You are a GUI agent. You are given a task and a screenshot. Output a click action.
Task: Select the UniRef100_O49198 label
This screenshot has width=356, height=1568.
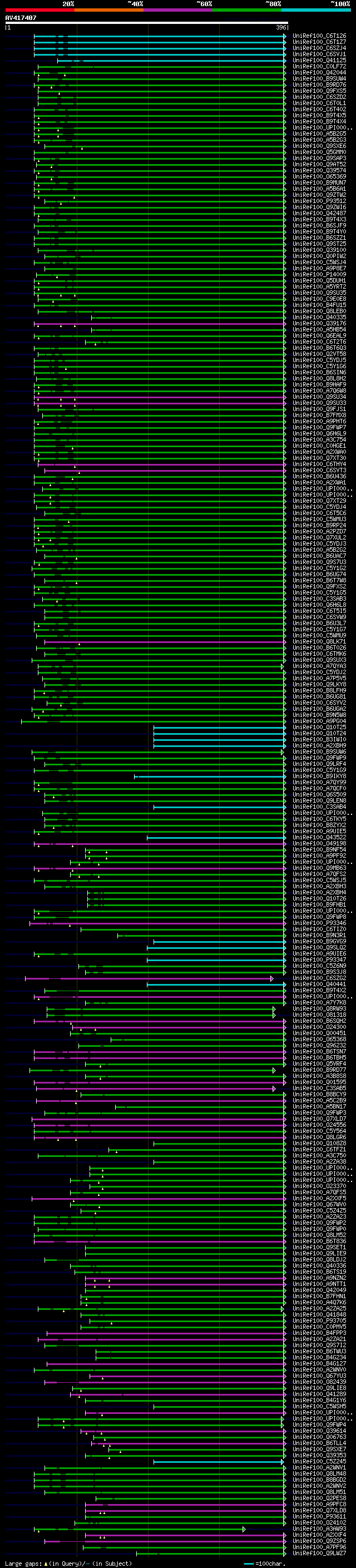tap(319, 843)
